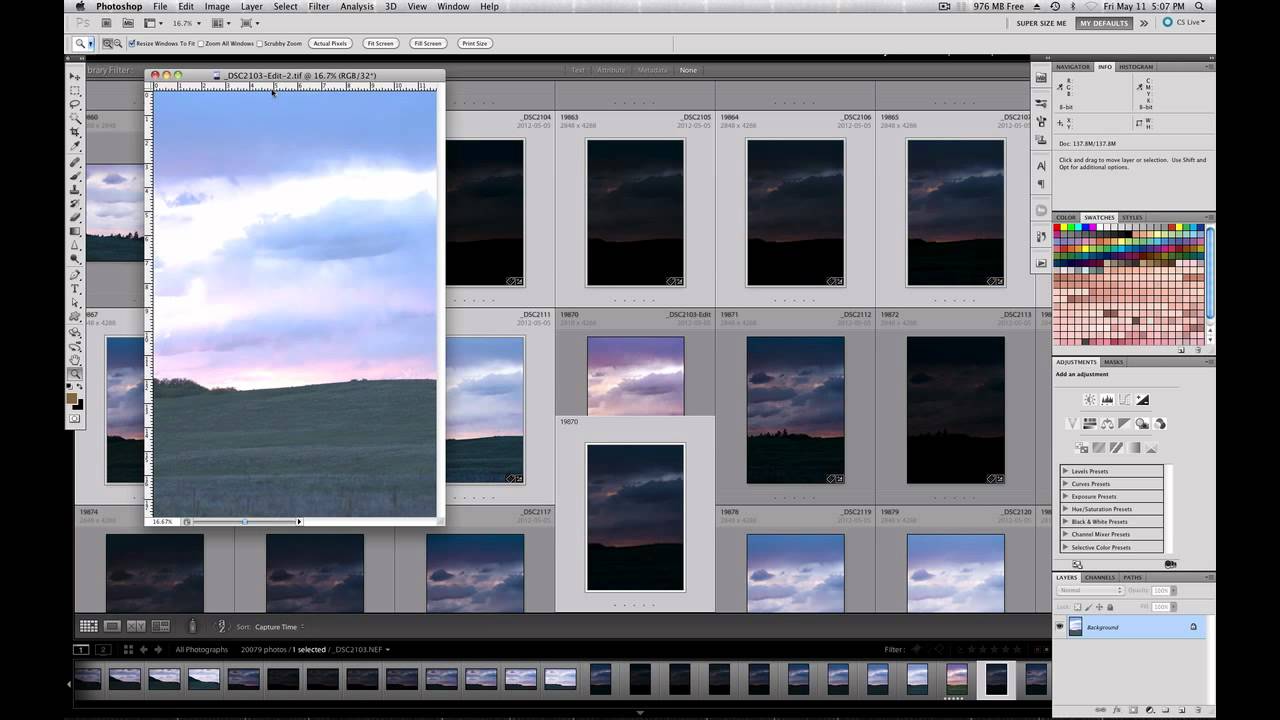
Task: Open the Filter menu
Action: click(319, 6)
